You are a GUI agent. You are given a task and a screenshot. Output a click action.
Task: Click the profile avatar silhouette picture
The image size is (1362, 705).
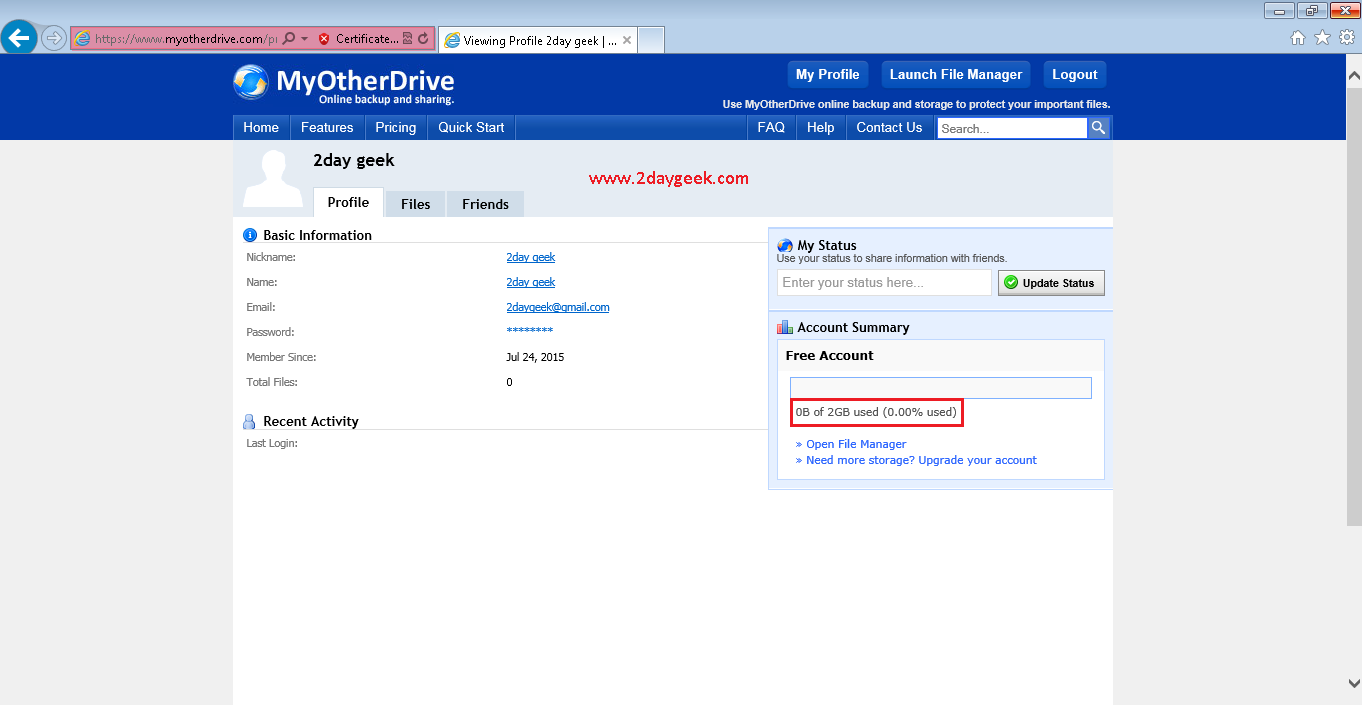coord(273,179)
